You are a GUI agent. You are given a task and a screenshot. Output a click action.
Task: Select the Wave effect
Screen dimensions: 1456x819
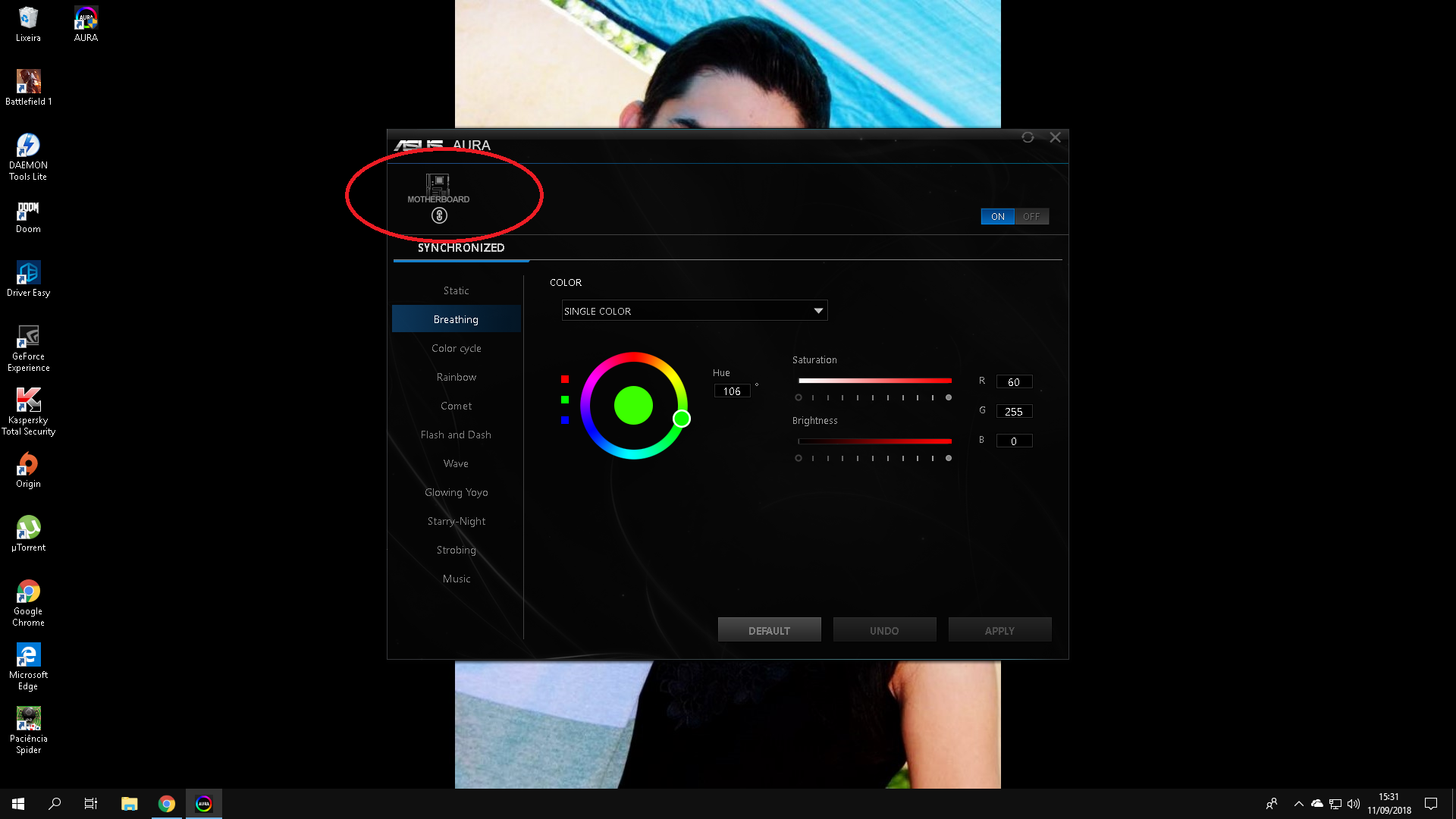click(x=457, y=464)
